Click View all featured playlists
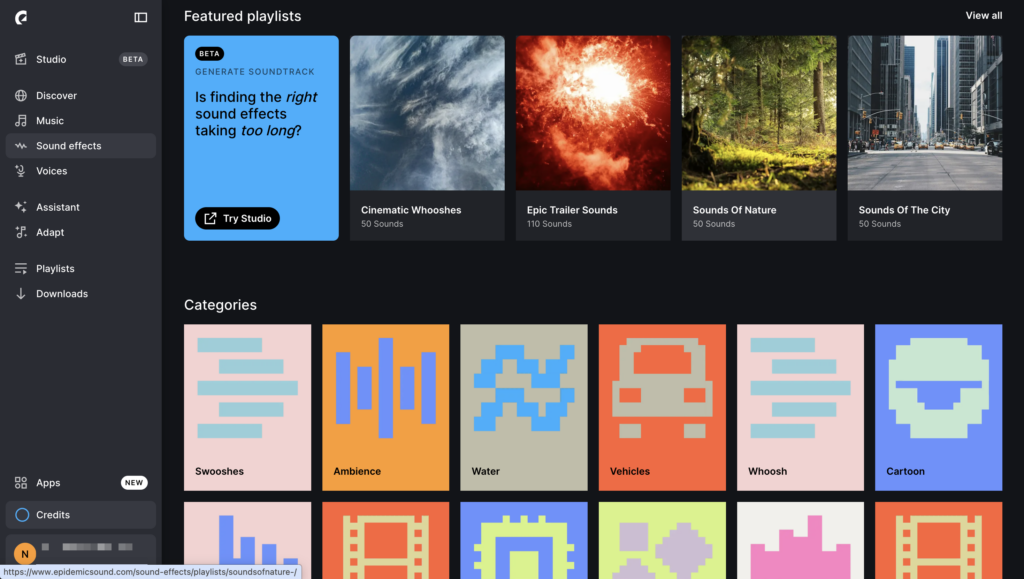The height and width of the screenshot is (579, 1024). click(x=984, y=16)
